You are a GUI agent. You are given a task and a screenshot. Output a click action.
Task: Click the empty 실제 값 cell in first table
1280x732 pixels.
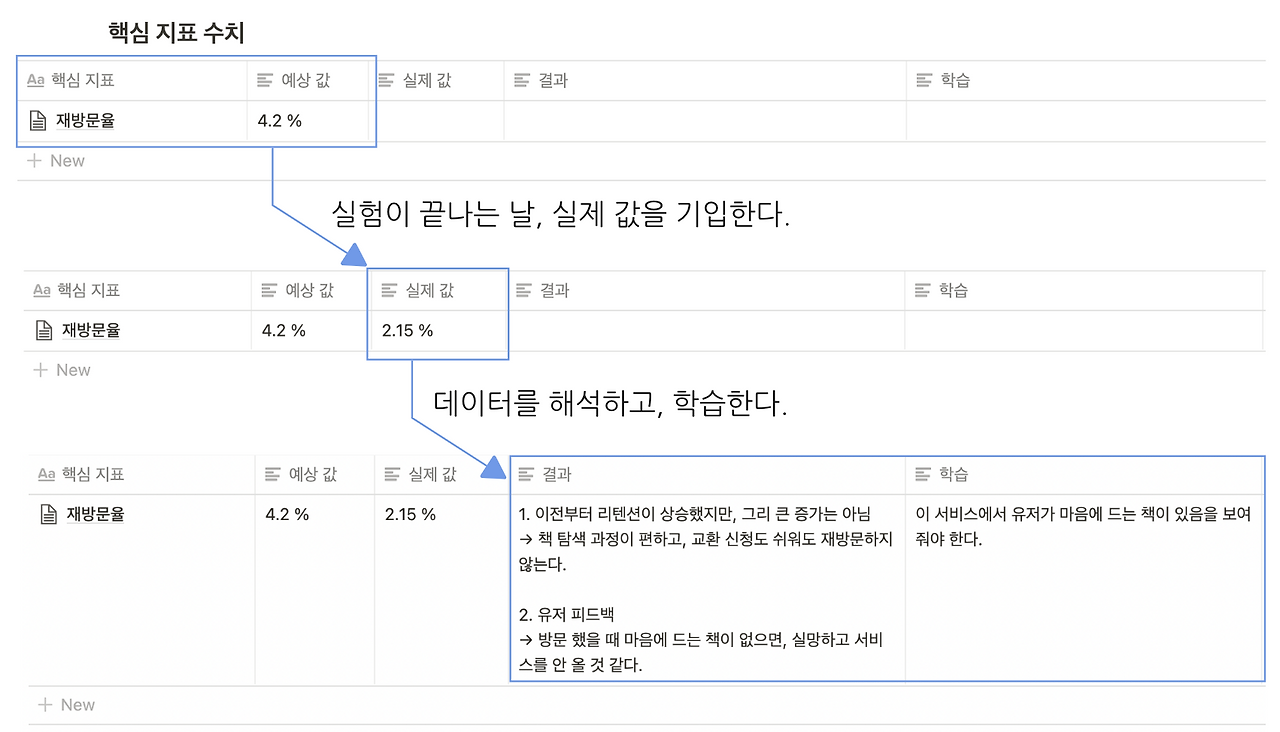440,121
